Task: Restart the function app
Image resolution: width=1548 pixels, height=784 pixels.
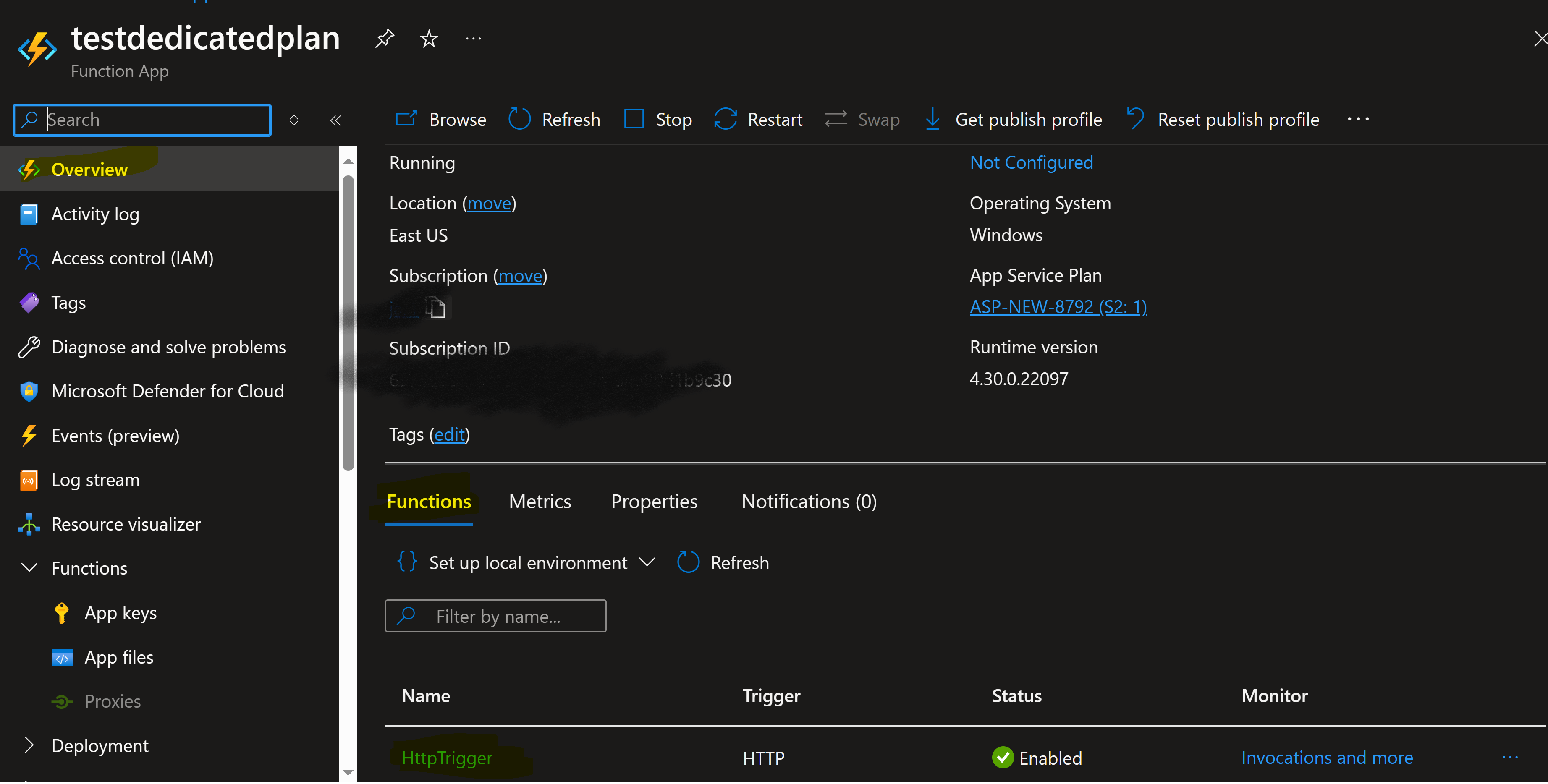Action: tap(758, 119)
